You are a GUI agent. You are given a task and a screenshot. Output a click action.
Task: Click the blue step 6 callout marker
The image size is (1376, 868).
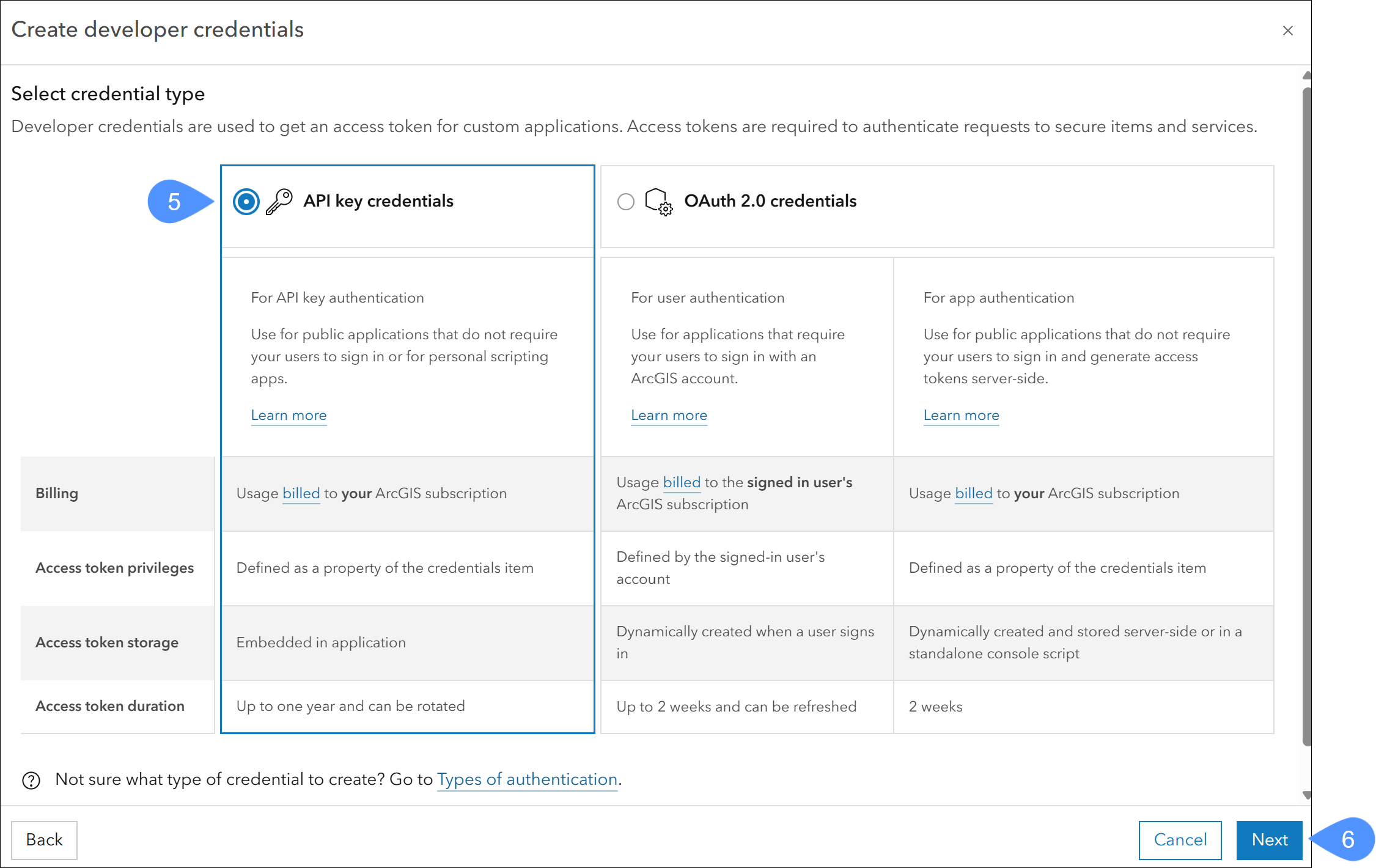(x=1347, y=839)
